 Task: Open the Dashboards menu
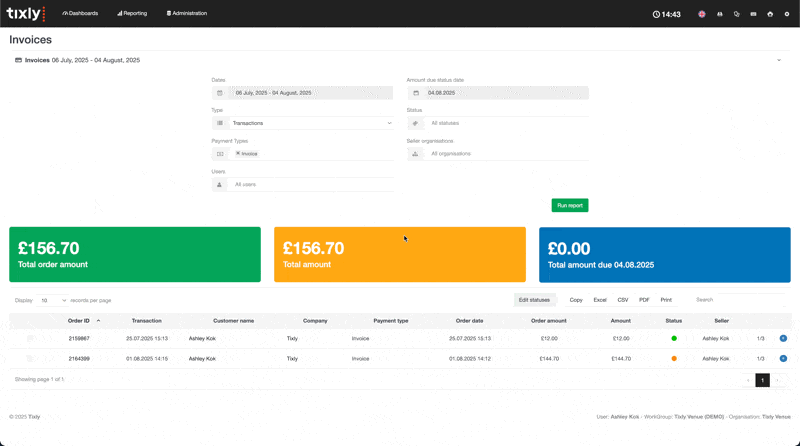pyautogui.click(x=80, y=13)
